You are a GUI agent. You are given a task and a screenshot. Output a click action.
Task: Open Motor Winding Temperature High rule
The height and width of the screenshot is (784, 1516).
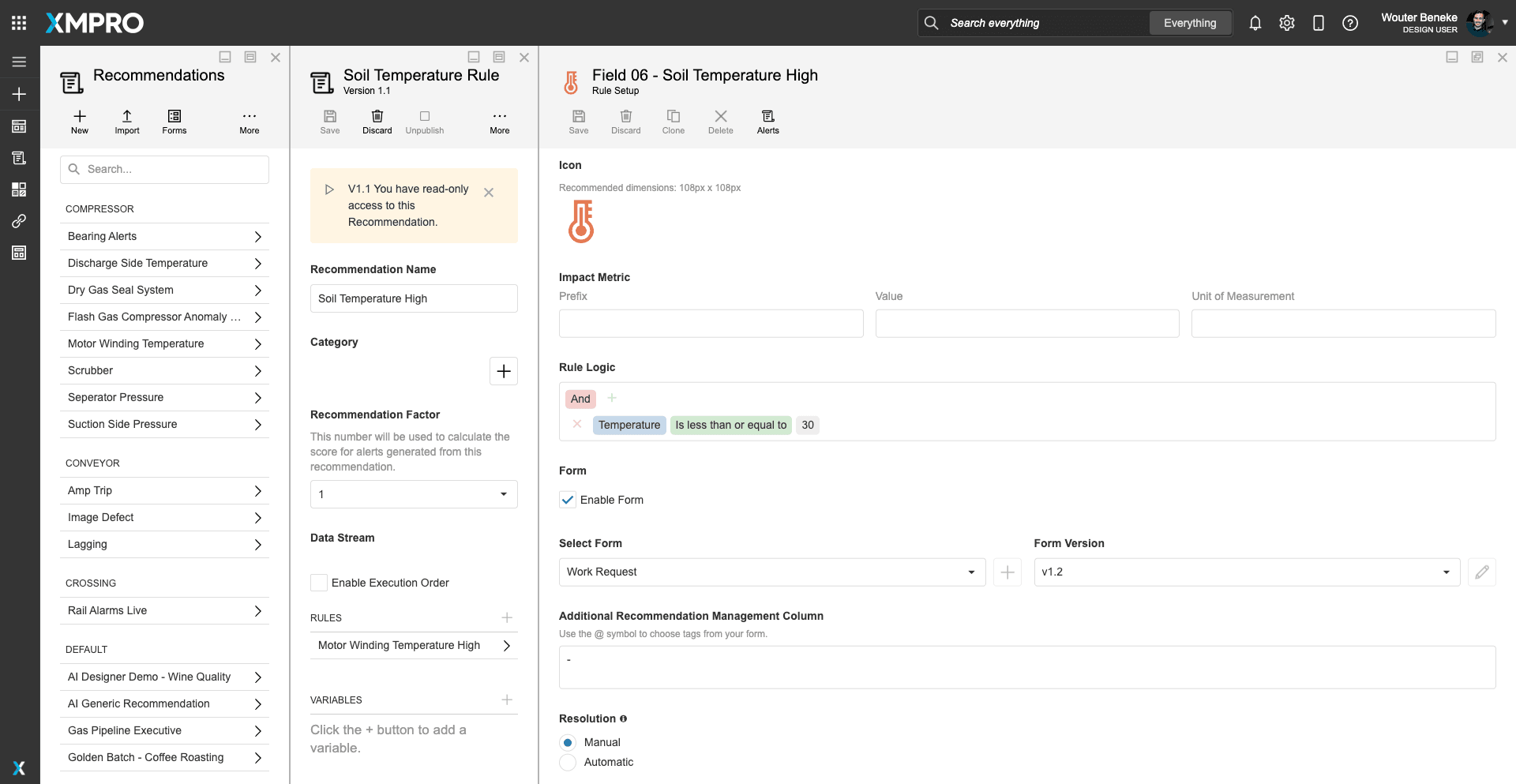(x=414, y=645)
